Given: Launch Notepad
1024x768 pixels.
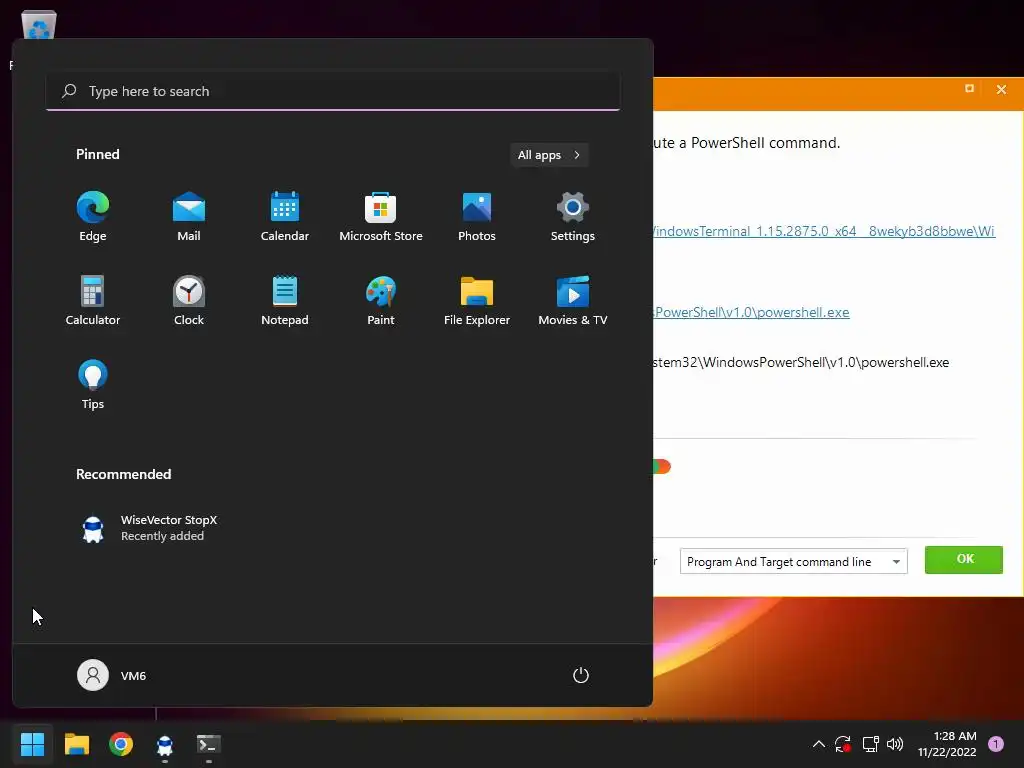Looking at the screenshot, I should 285,300.
